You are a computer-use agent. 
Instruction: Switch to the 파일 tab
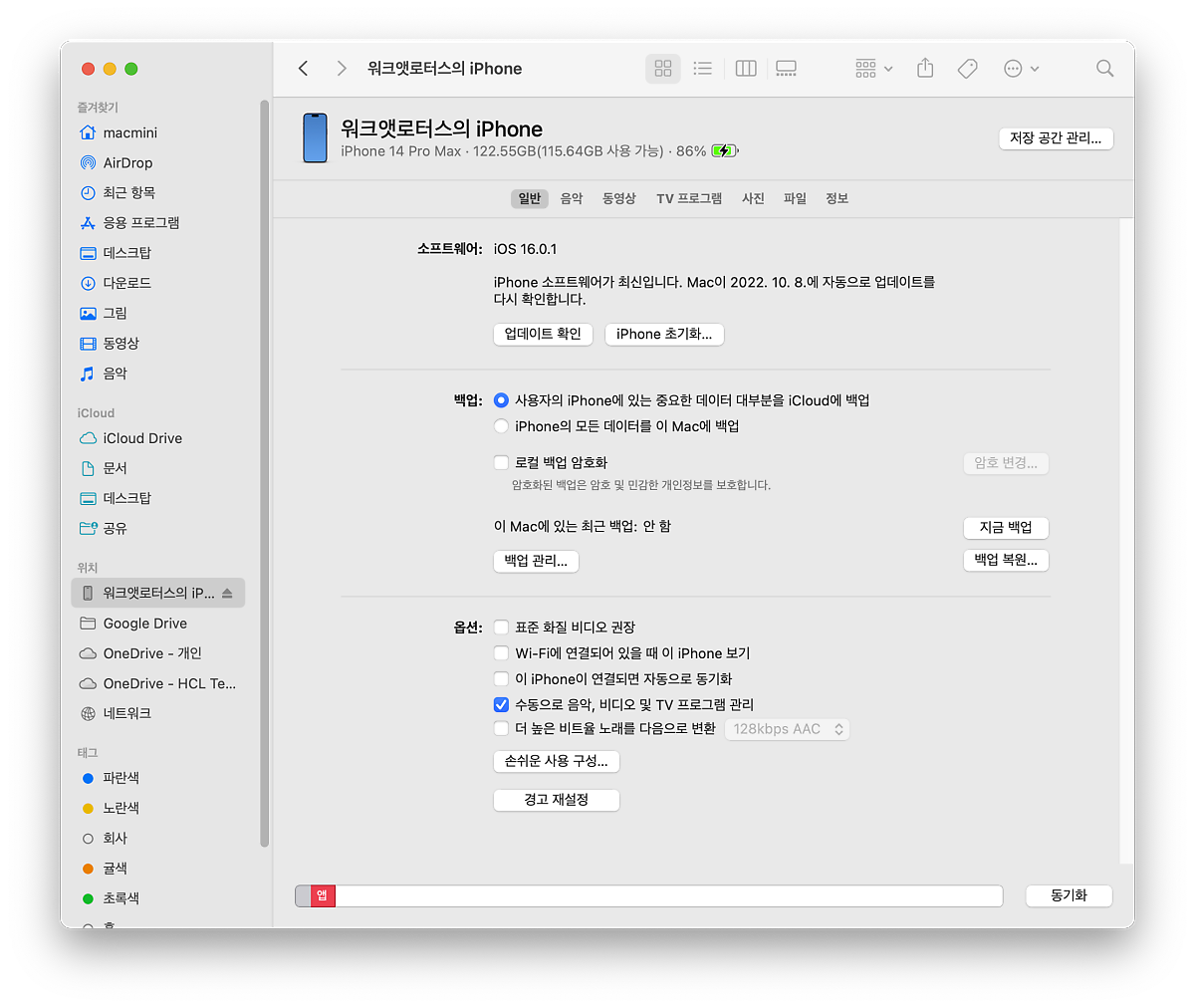click(795, 198)
